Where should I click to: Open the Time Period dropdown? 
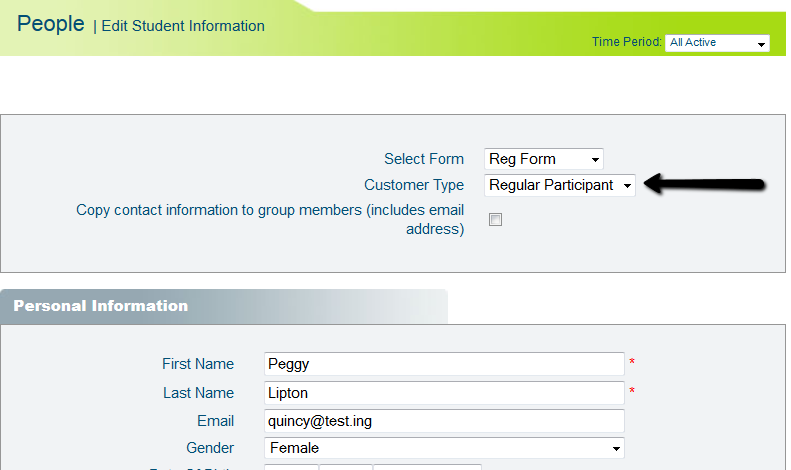coord(716,43)
